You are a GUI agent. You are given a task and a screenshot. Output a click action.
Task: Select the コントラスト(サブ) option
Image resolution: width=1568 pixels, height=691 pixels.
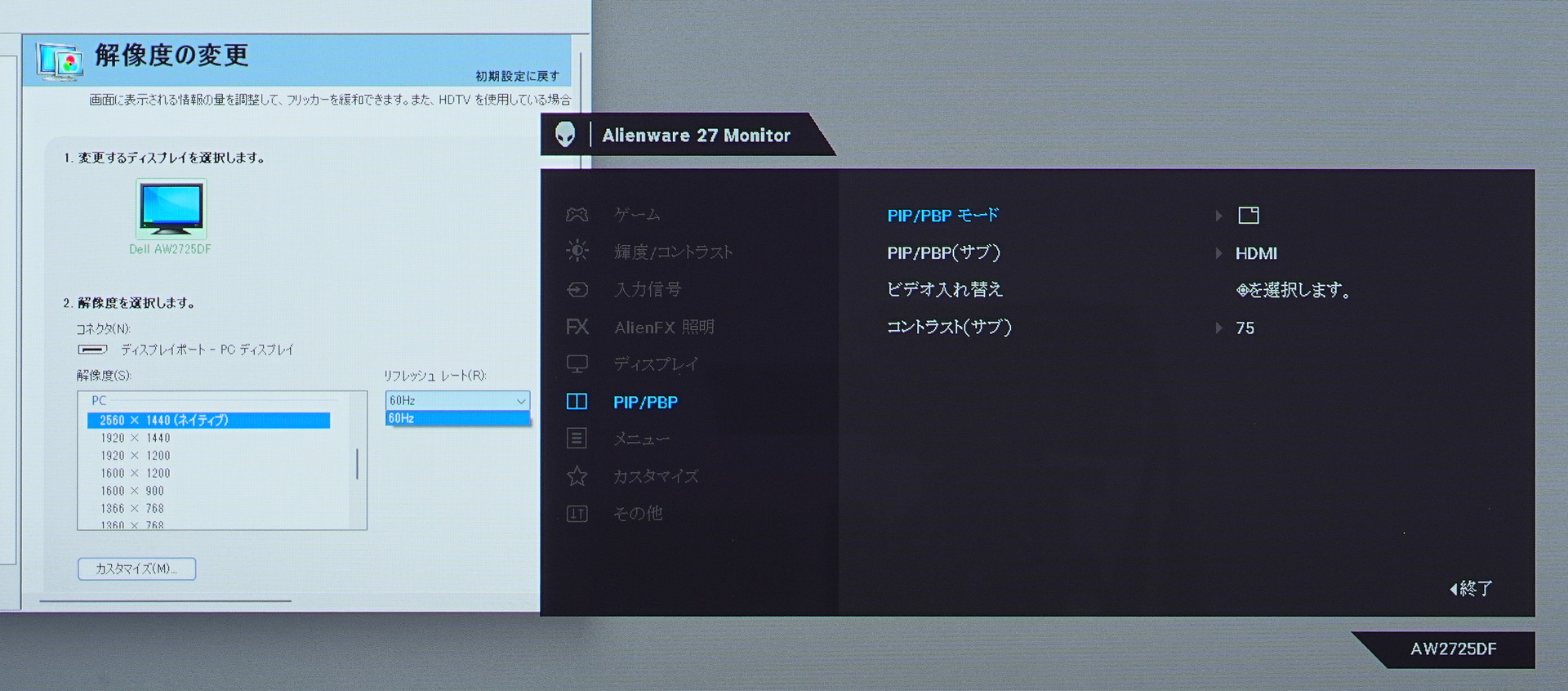(950, 328)
